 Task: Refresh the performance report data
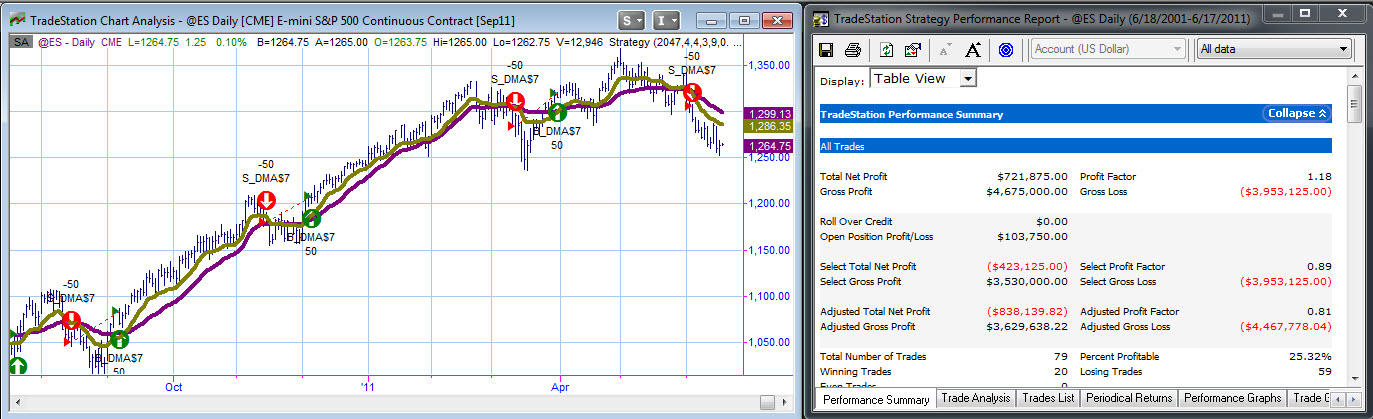pyautogui.click(x=886, y=49)
